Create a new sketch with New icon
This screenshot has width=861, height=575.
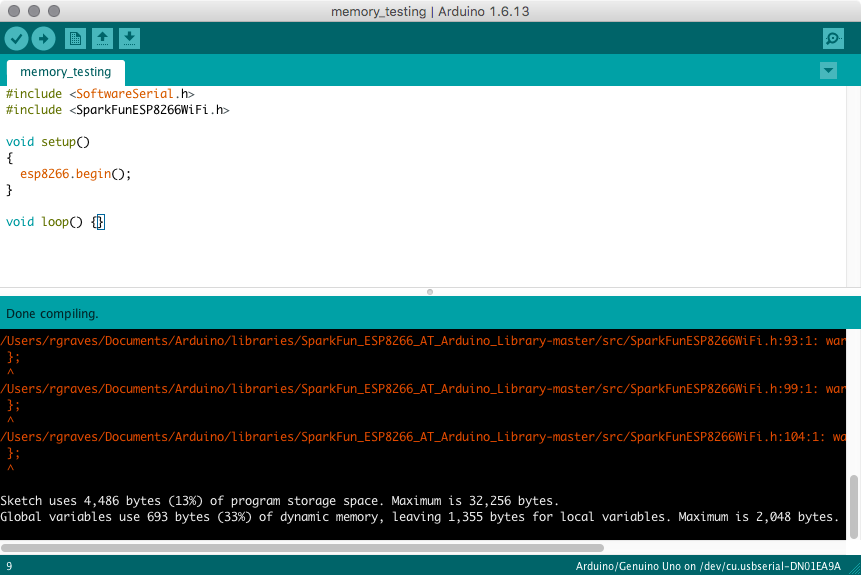75,39
